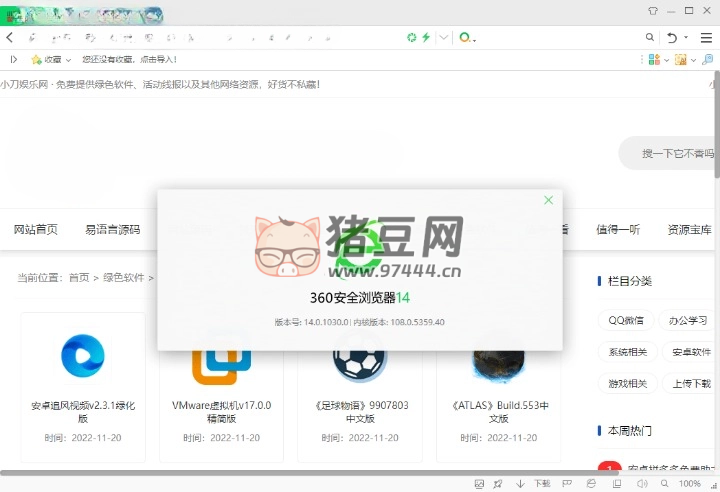Viewport: 720px width, 492px height.
Task: Click the search magnifier in the address bar
Action: pyautogui.click(x=650, y=37)
